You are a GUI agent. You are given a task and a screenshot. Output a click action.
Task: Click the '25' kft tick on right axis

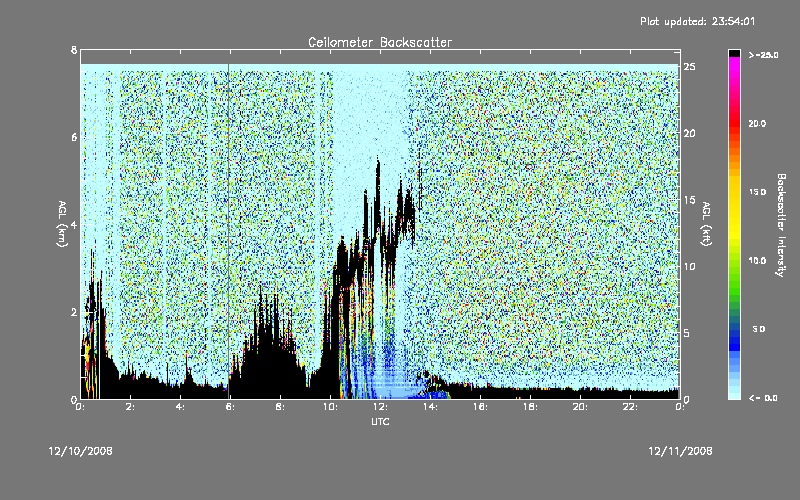pos(689,66)
